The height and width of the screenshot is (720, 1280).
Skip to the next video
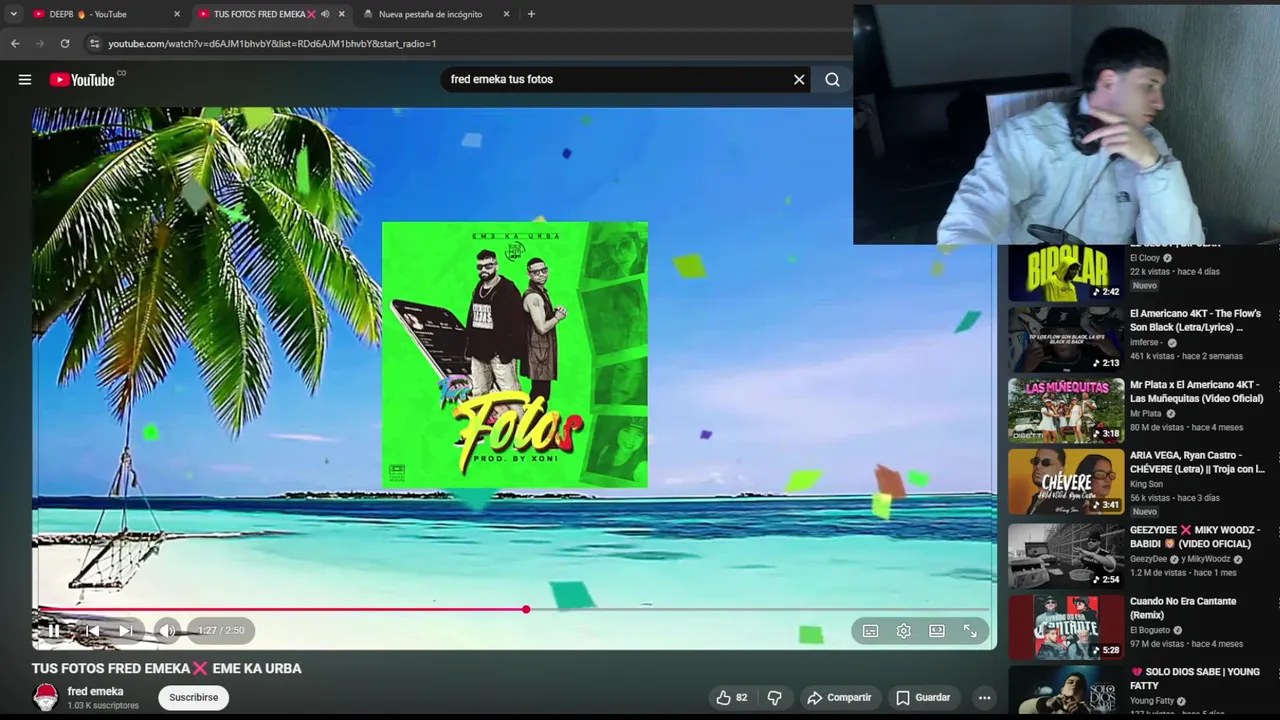(x=126, y=630)
